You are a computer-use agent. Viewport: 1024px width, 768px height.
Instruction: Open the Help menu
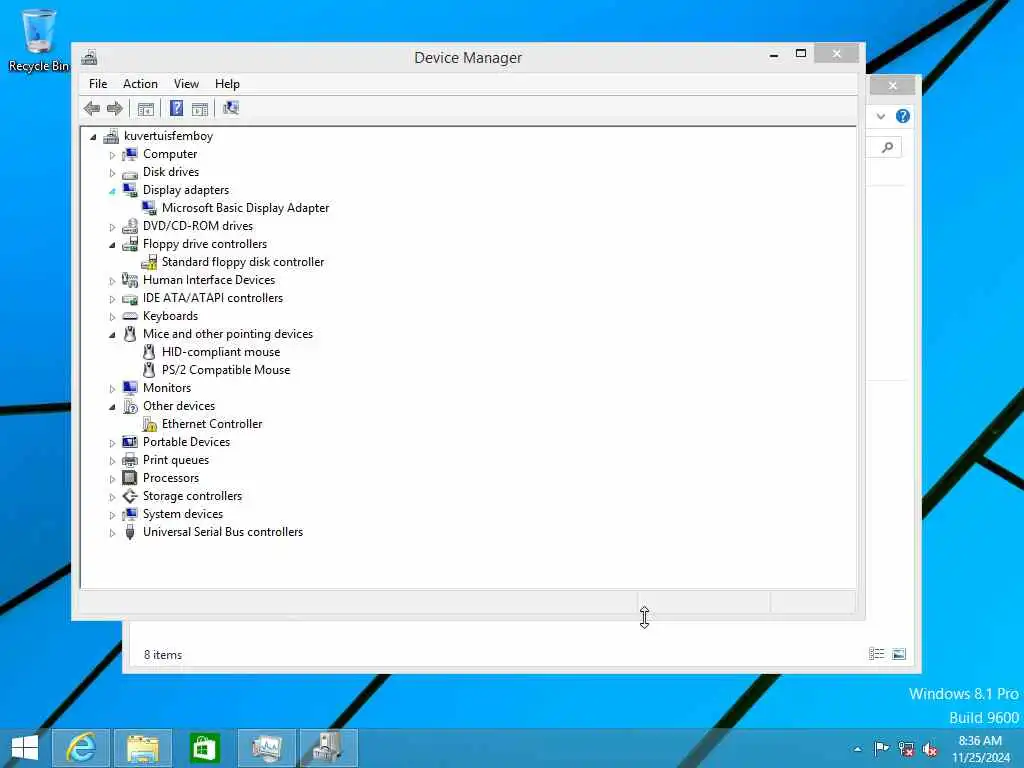coord(227,84)
